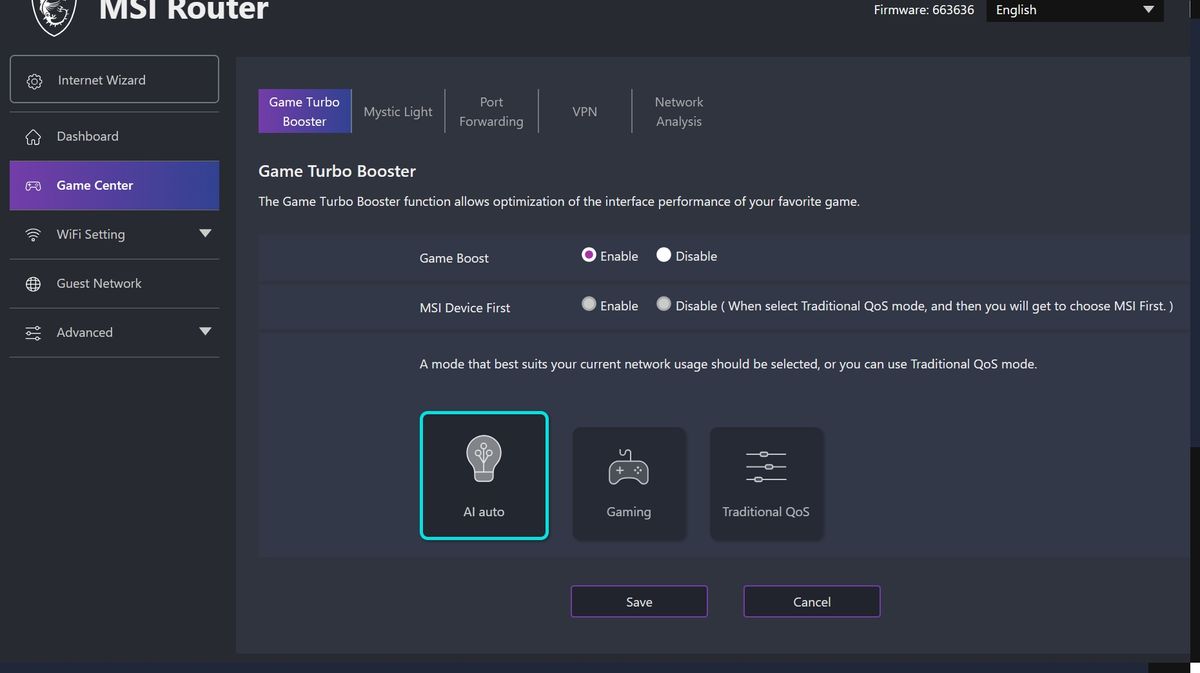Switch to the Game Turbo Booster tab
The image size is (1200, 673).
(x=304, y=111)
